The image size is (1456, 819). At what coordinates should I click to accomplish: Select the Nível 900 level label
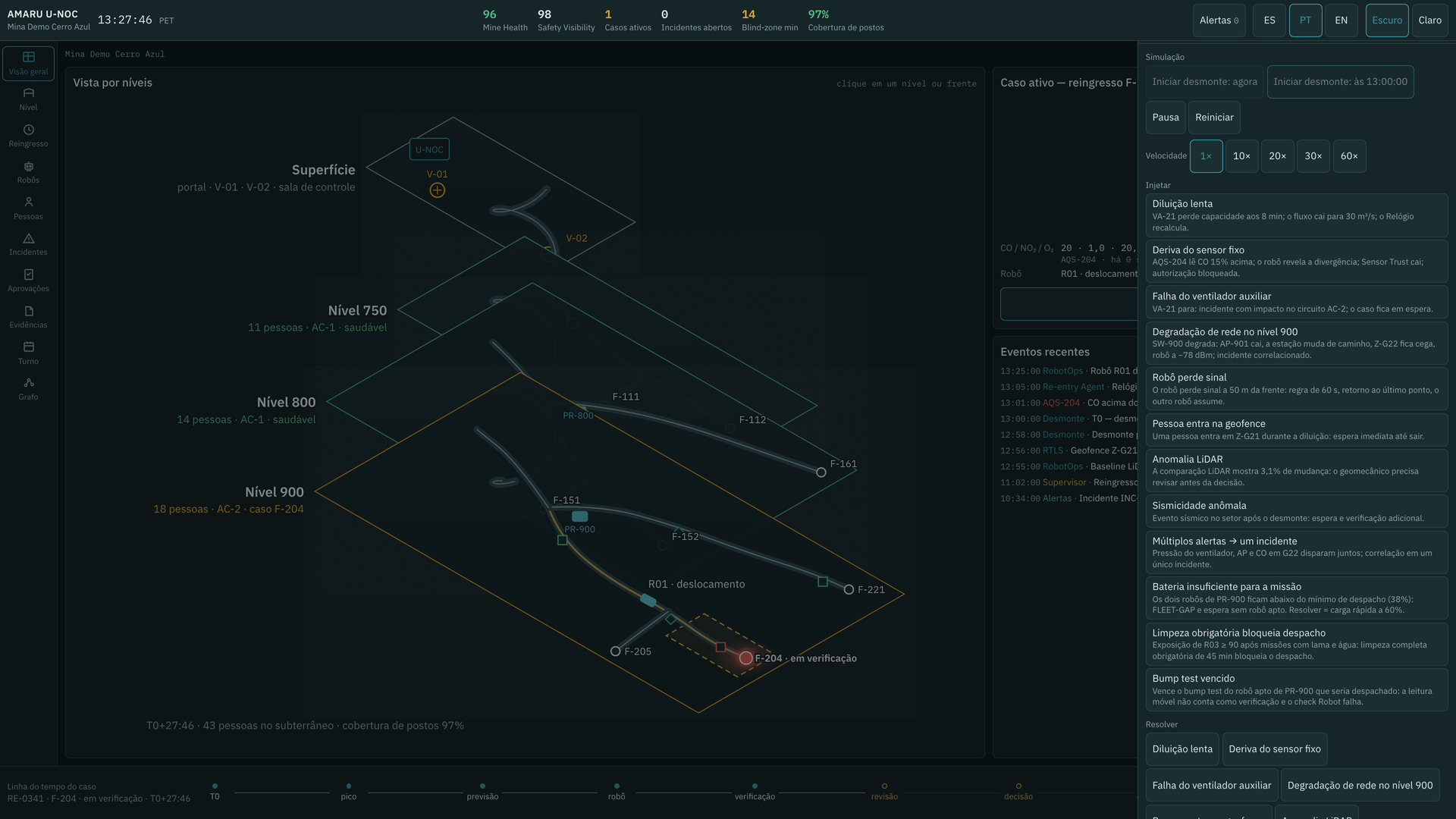(275, 492)
